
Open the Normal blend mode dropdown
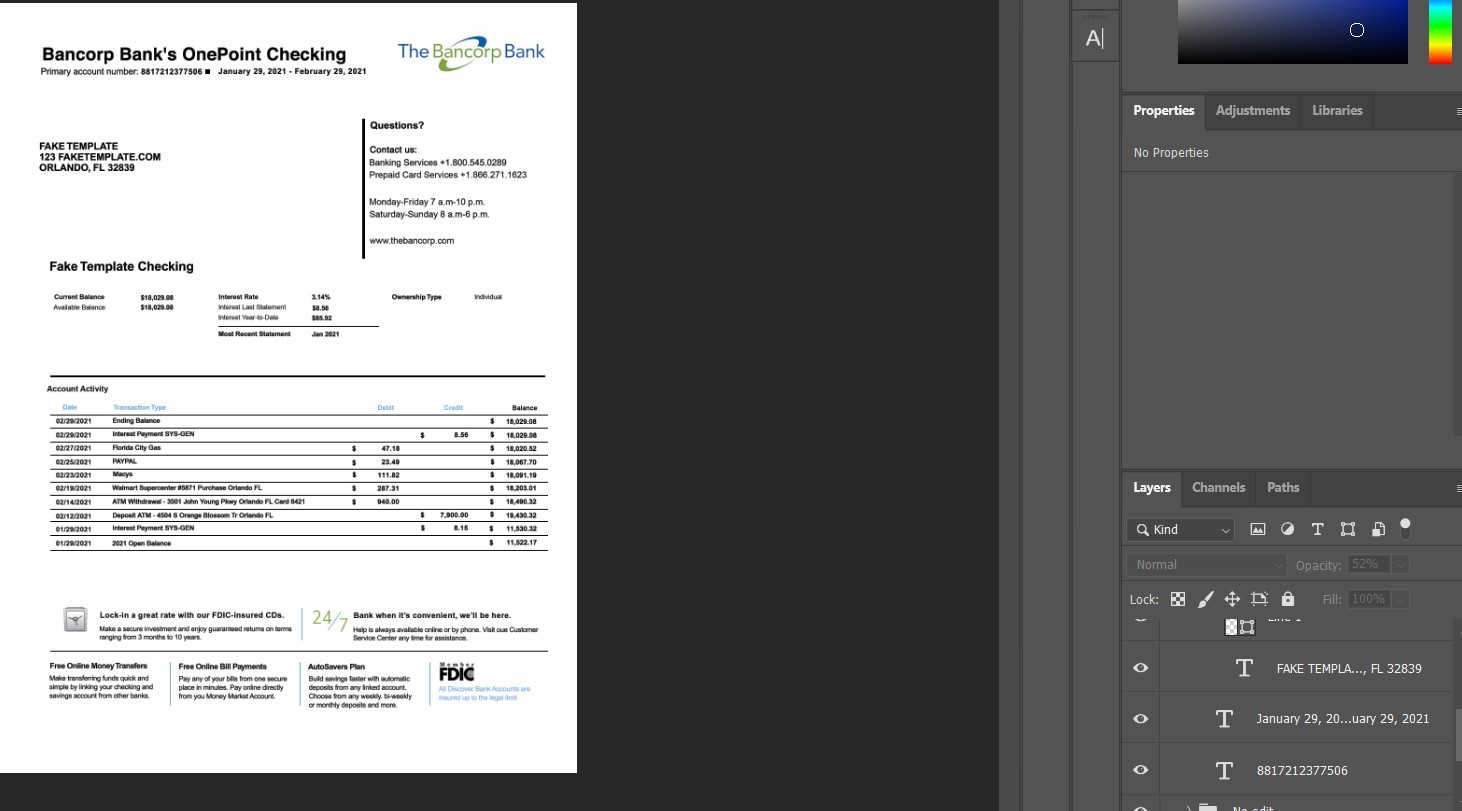(1207, 565)
